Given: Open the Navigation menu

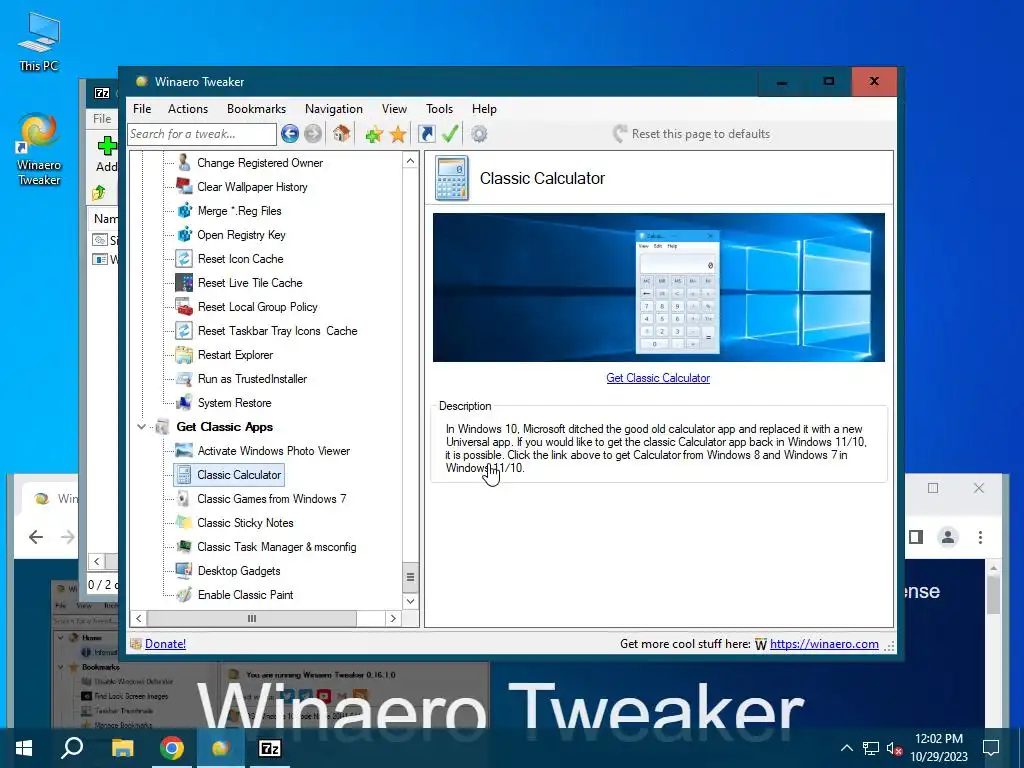Looking at the screenshot, I should [334, 109].
